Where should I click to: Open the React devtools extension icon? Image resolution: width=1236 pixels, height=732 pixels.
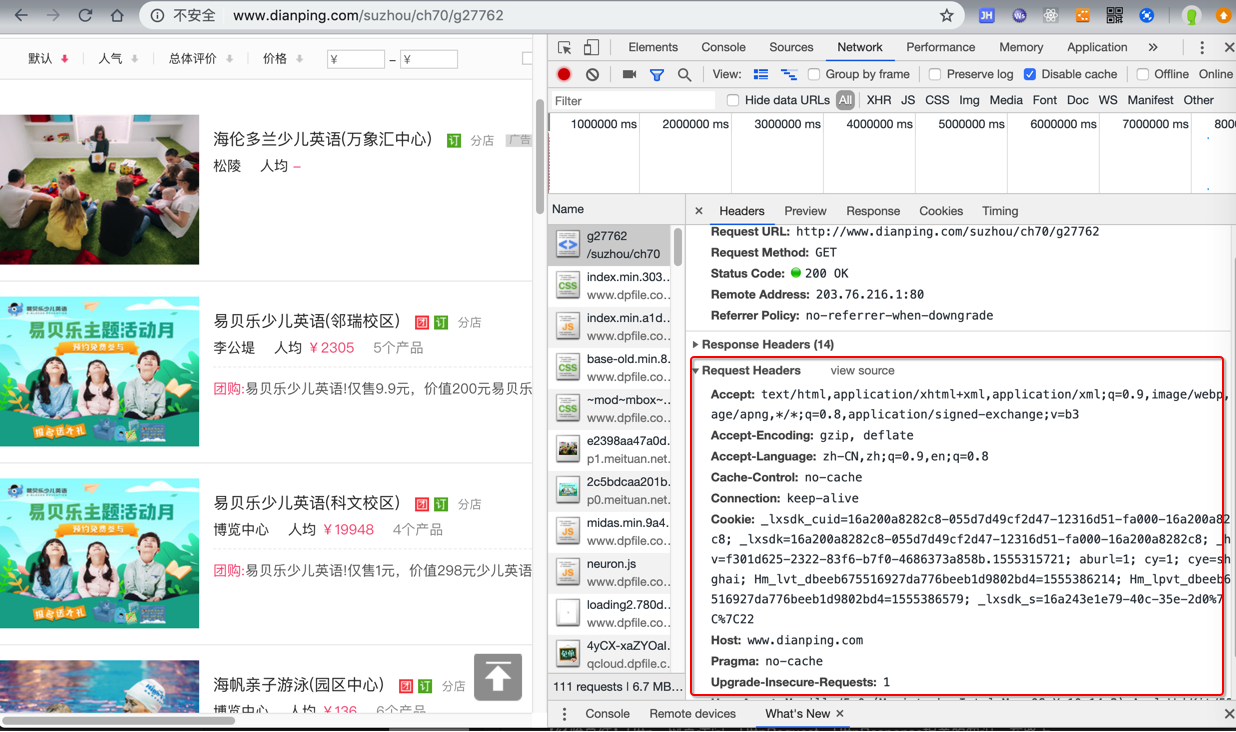coord(1050,16)
